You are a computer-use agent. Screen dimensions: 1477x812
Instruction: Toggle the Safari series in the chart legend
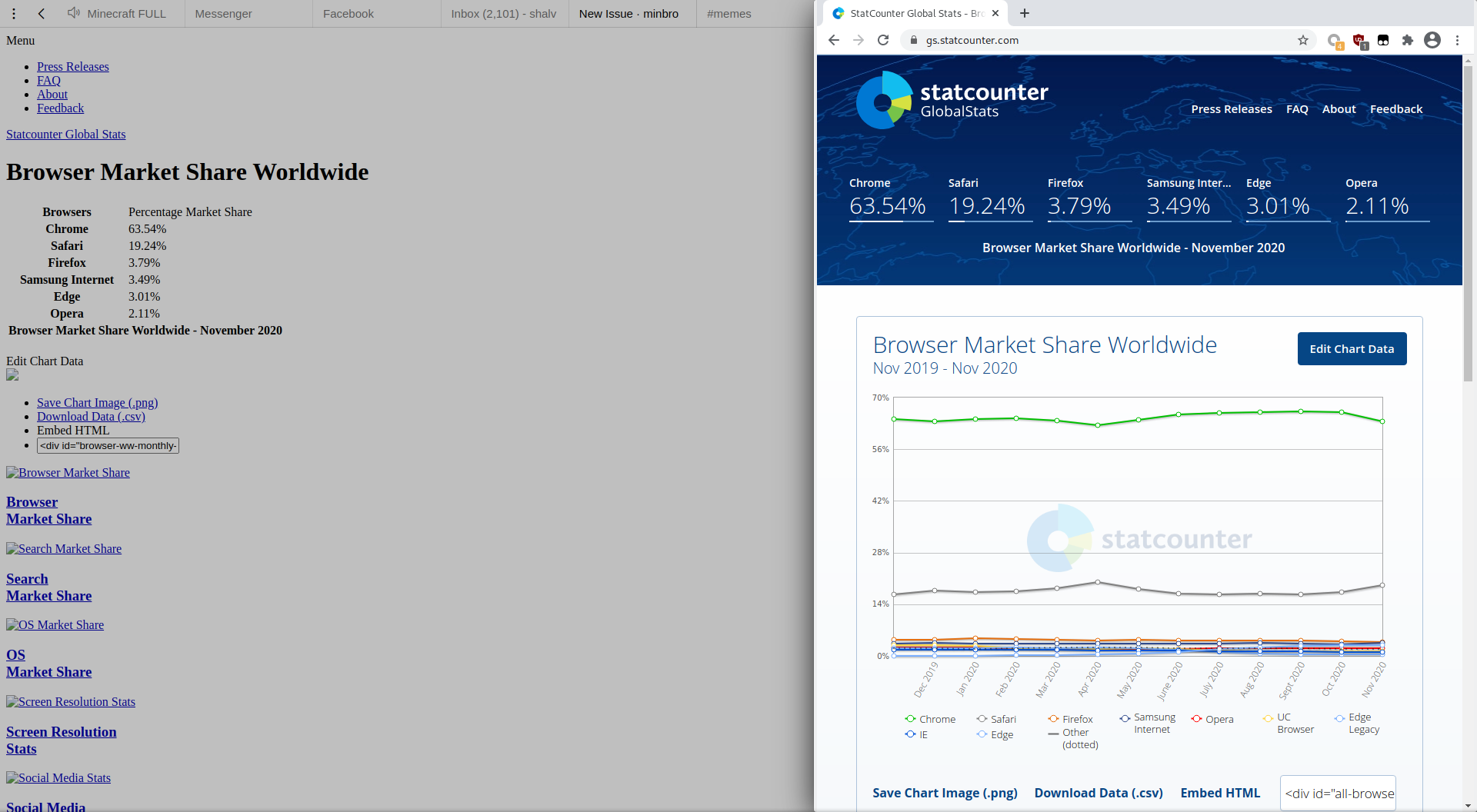[x=997, y=718]
